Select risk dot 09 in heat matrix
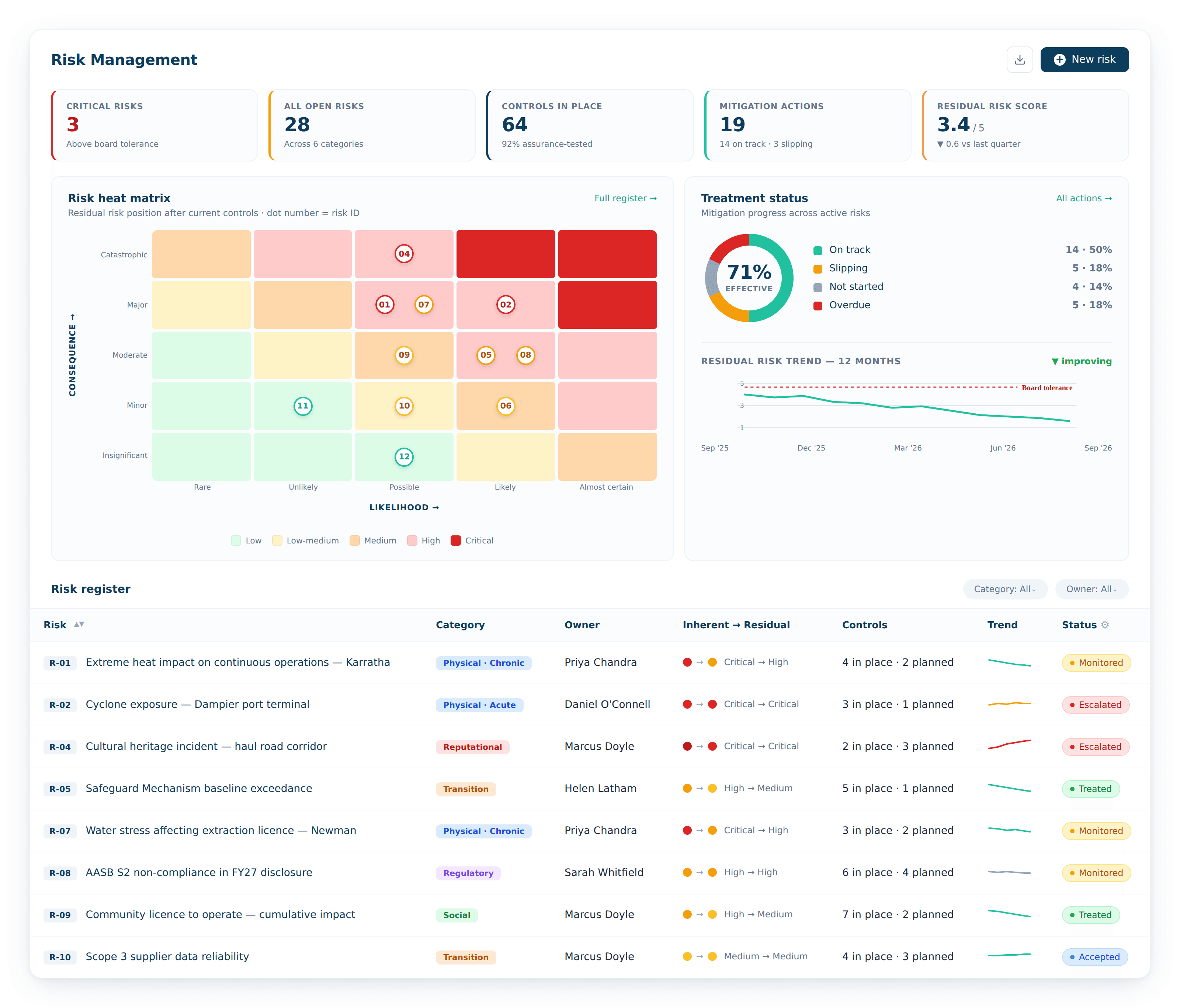The image size is (1180, 1008). point(405,355)
